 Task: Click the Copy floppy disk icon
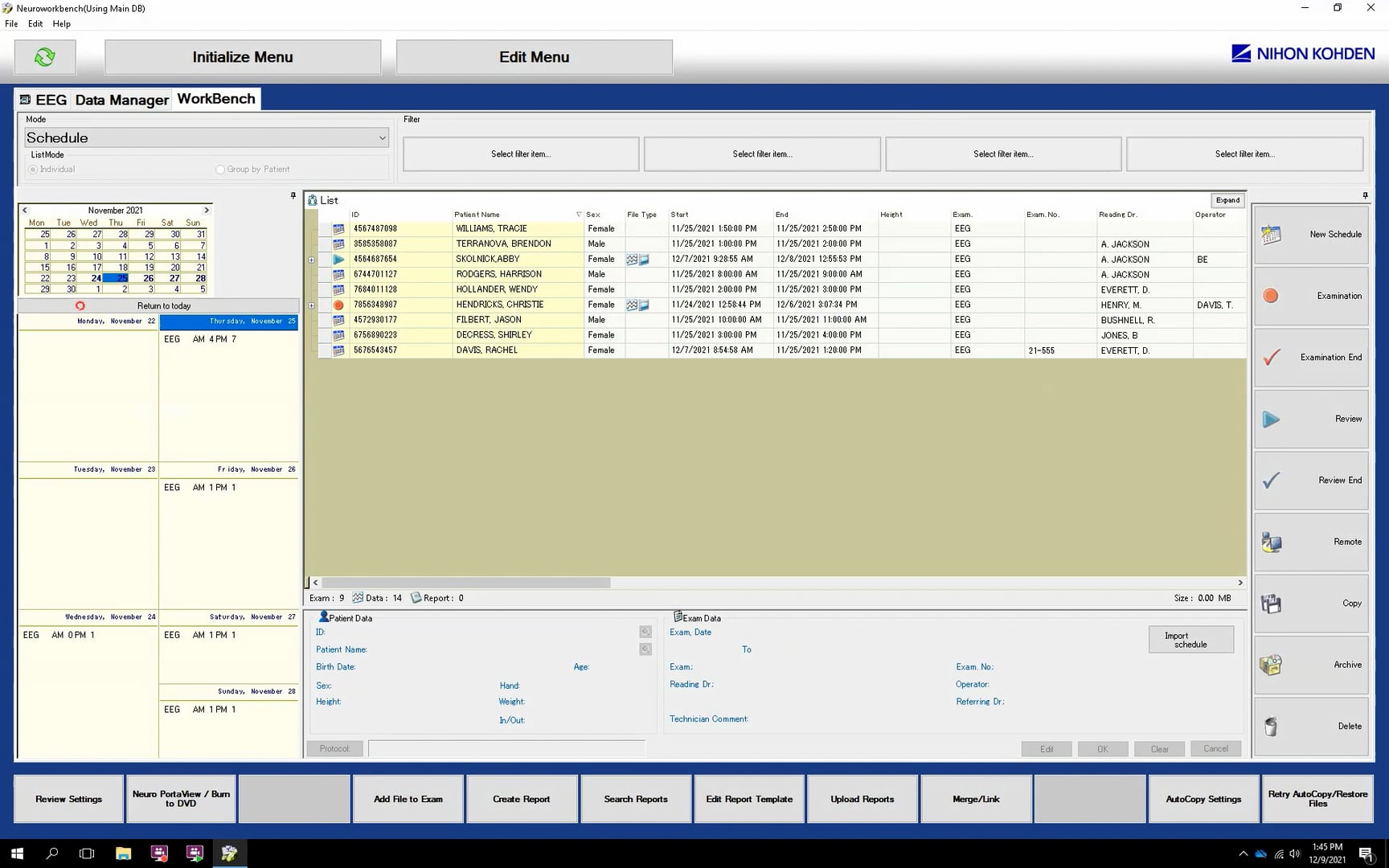pos(1271,604)
